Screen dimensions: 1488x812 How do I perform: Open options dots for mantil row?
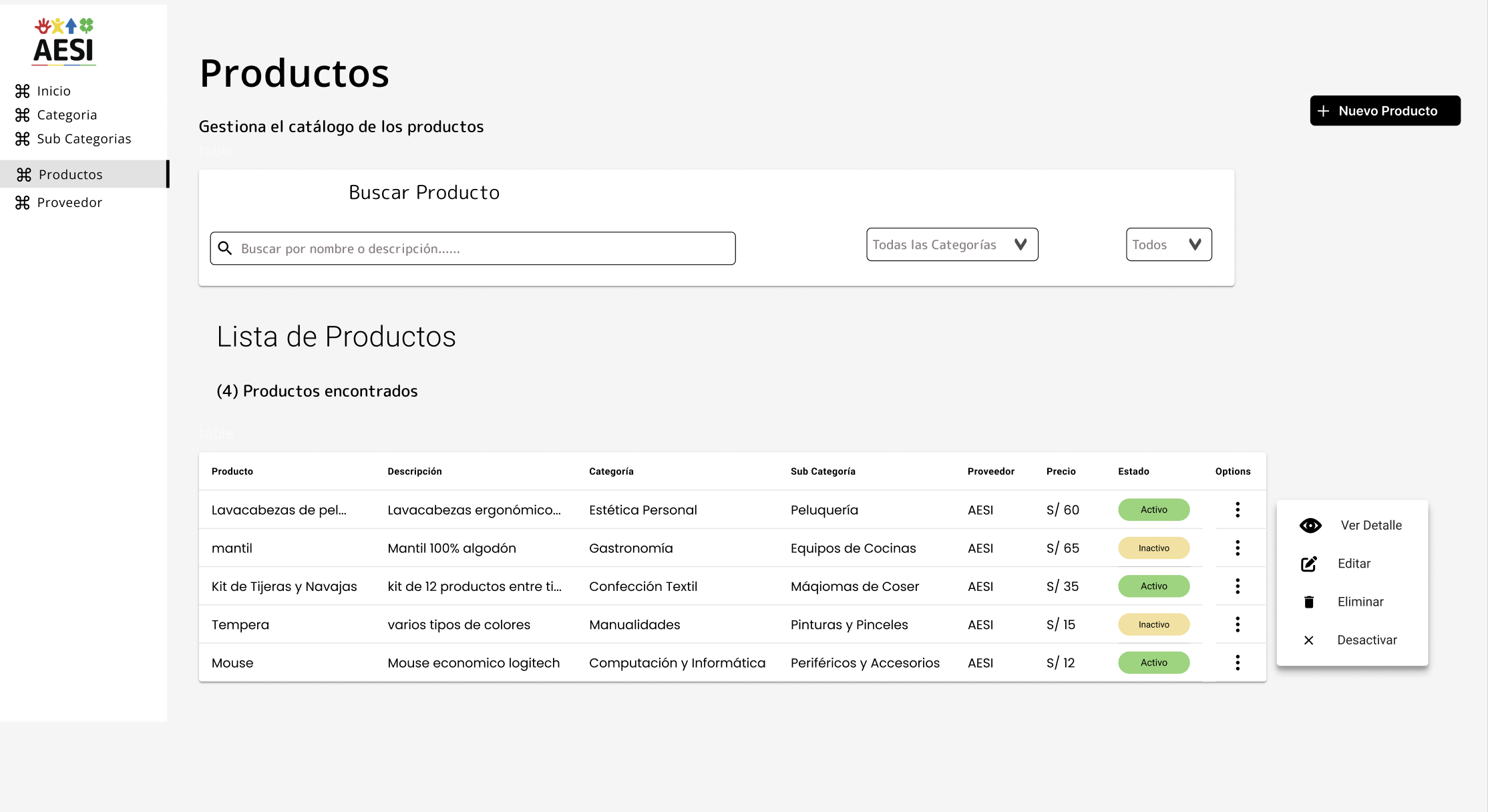[x=1238, y=548]
